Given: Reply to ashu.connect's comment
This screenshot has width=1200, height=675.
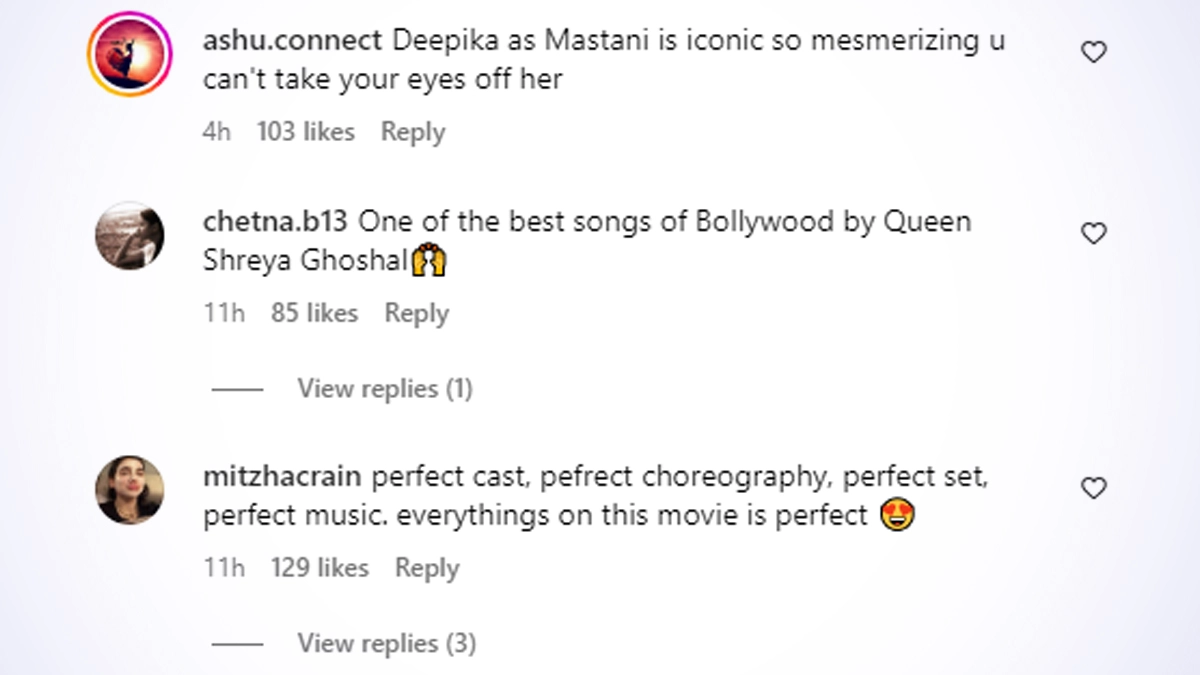Looking at the screenshot, I should [412, 132].
